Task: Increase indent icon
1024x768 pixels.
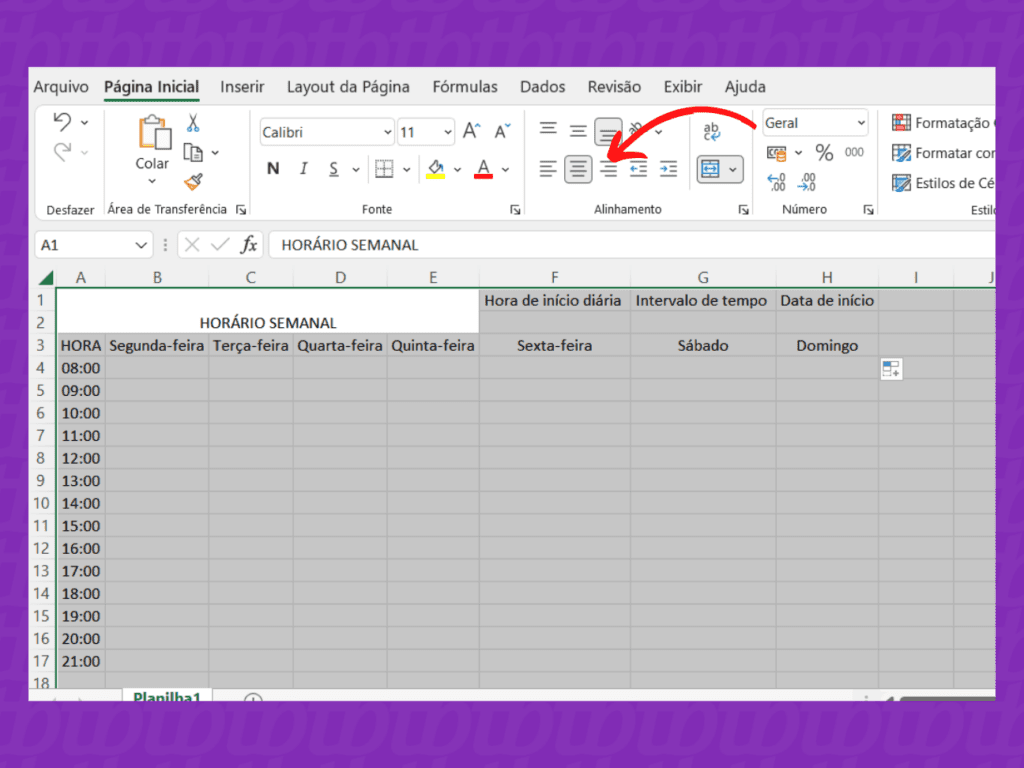Action: (x=668, y=169)
